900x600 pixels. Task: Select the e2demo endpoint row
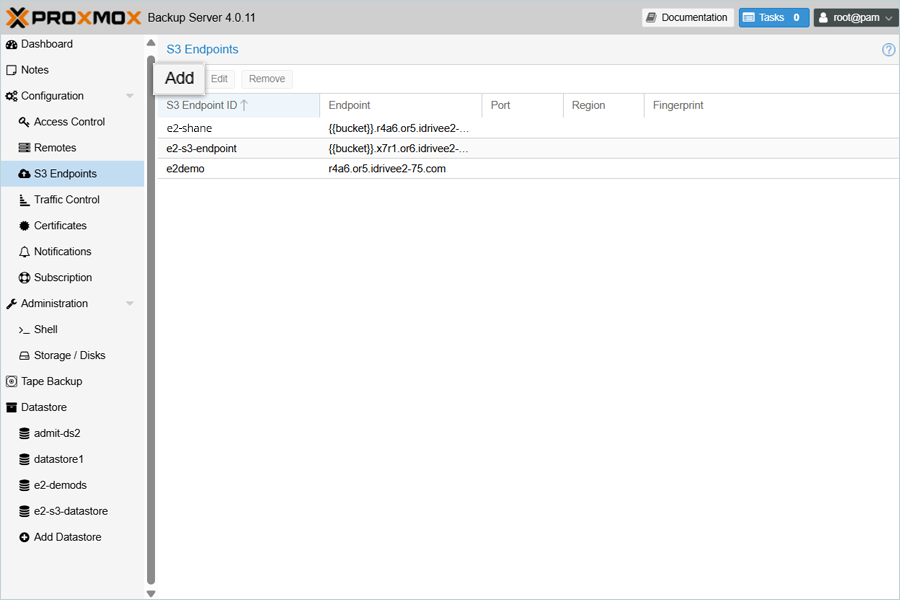[x=185, y=169]
